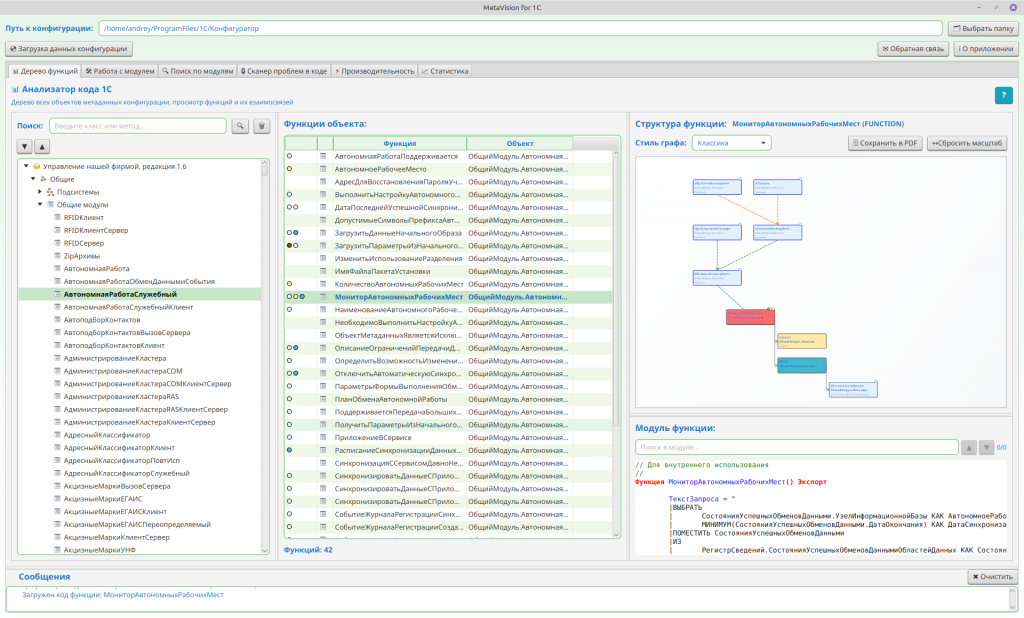Click the red node in function graph
The height and width of the screenshot is (618, 1024).
(750, 317)
